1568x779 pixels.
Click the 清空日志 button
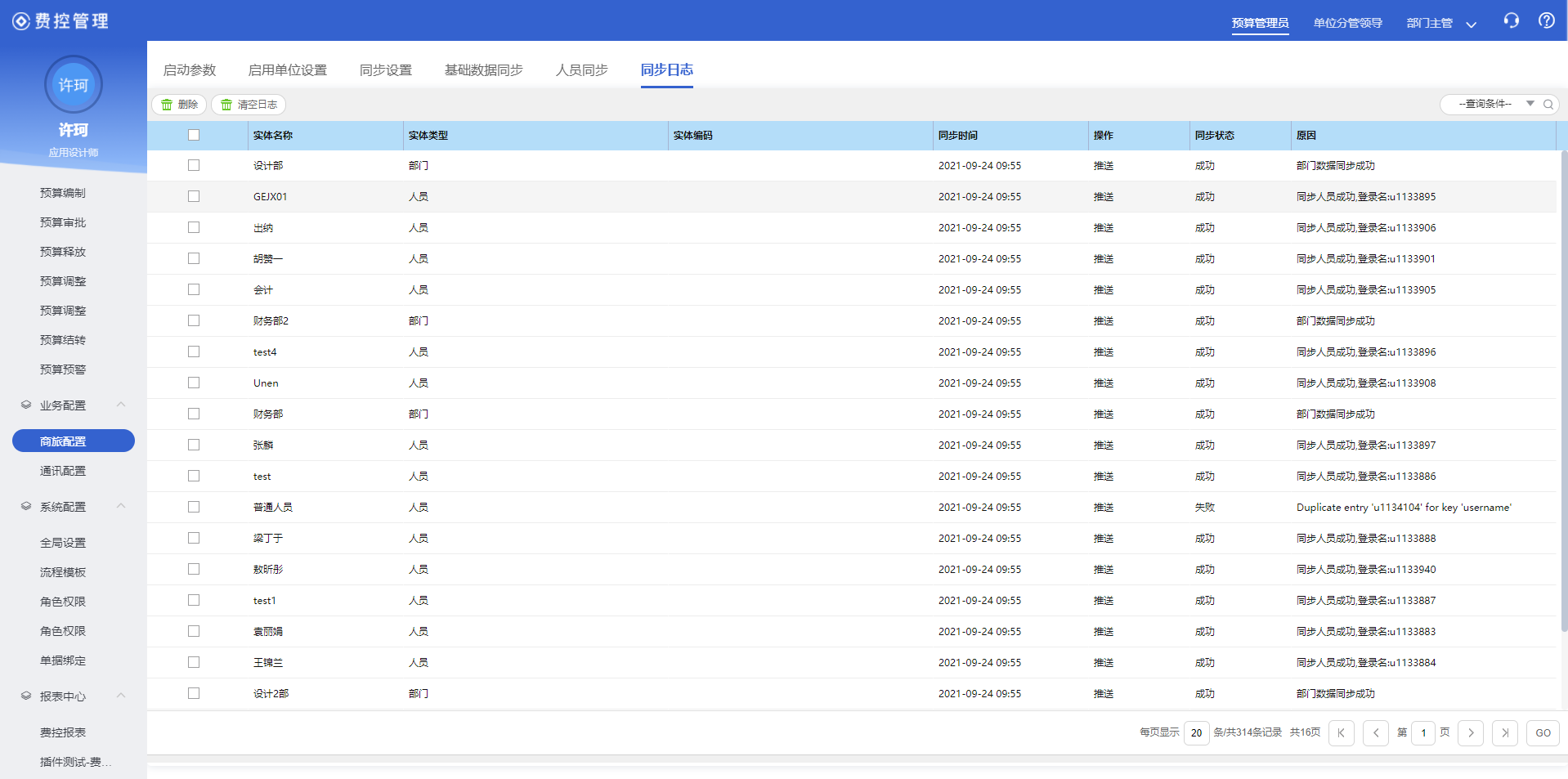(249, 105)
